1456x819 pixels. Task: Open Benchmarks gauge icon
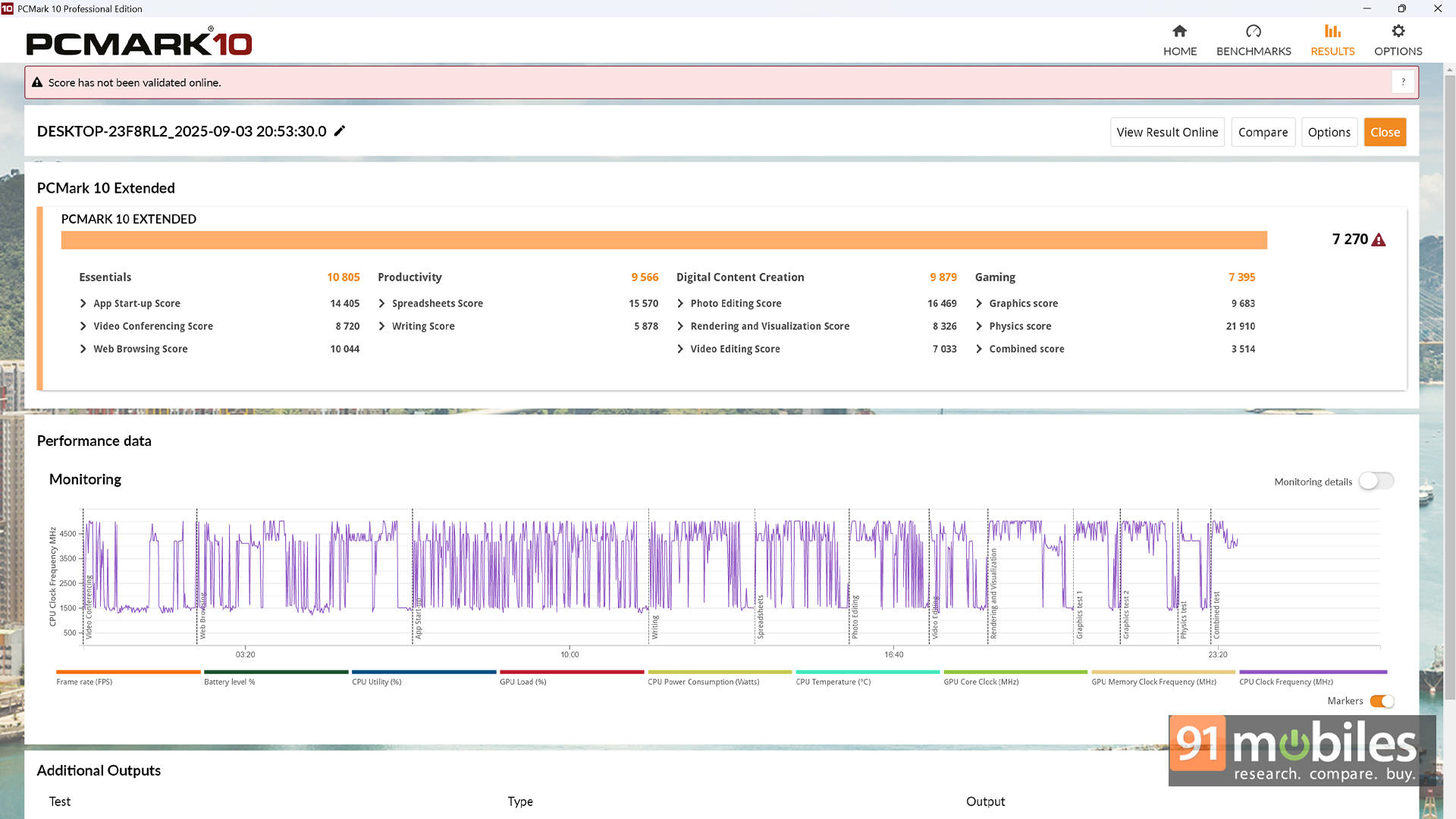1253,31
